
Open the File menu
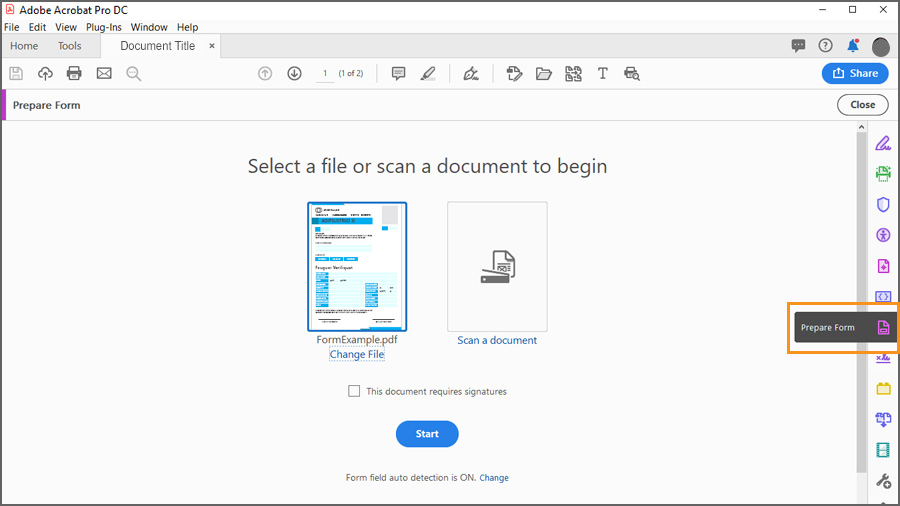pos(12,27)
